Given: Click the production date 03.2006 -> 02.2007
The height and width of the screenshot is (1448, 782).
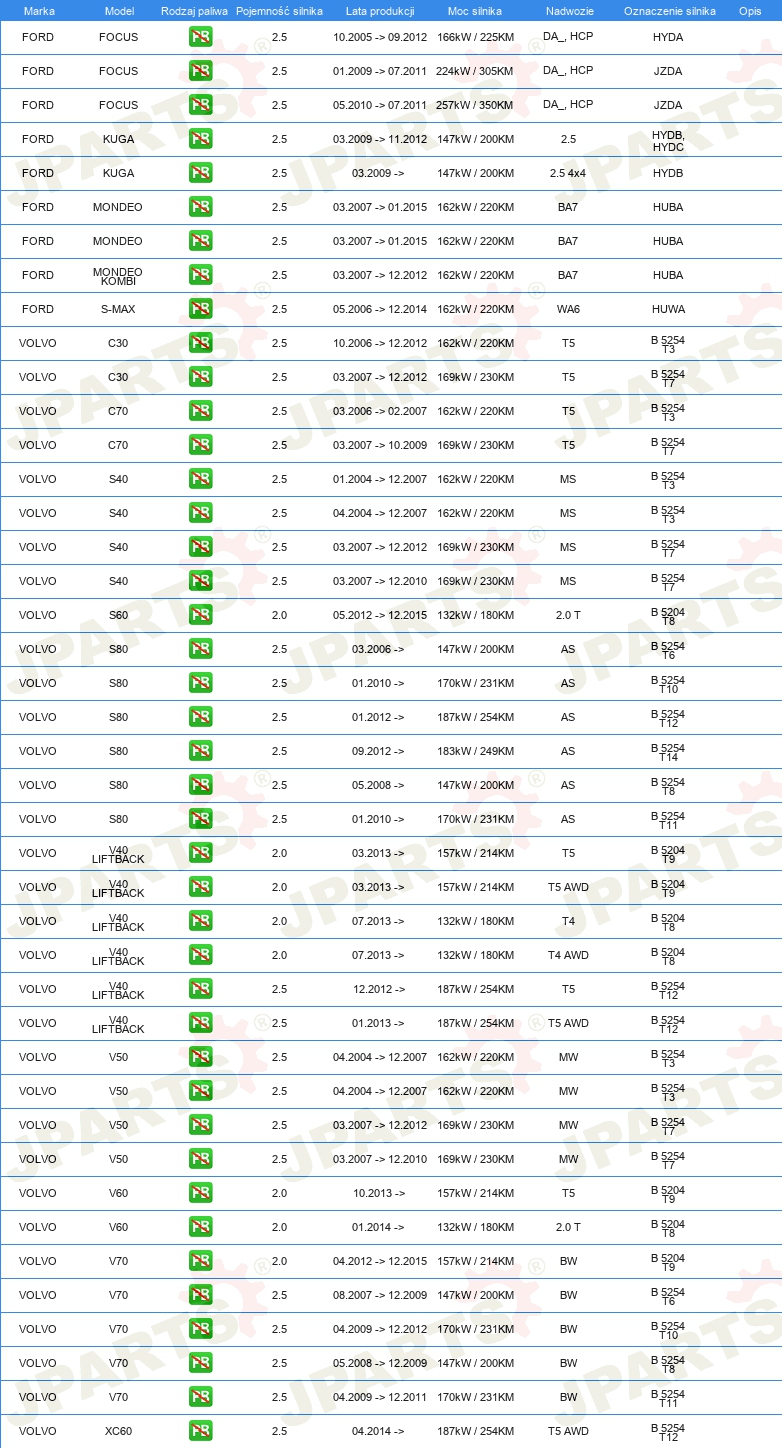Looking at the screenshot, I should pyautogui.click(x=380, y=411).
